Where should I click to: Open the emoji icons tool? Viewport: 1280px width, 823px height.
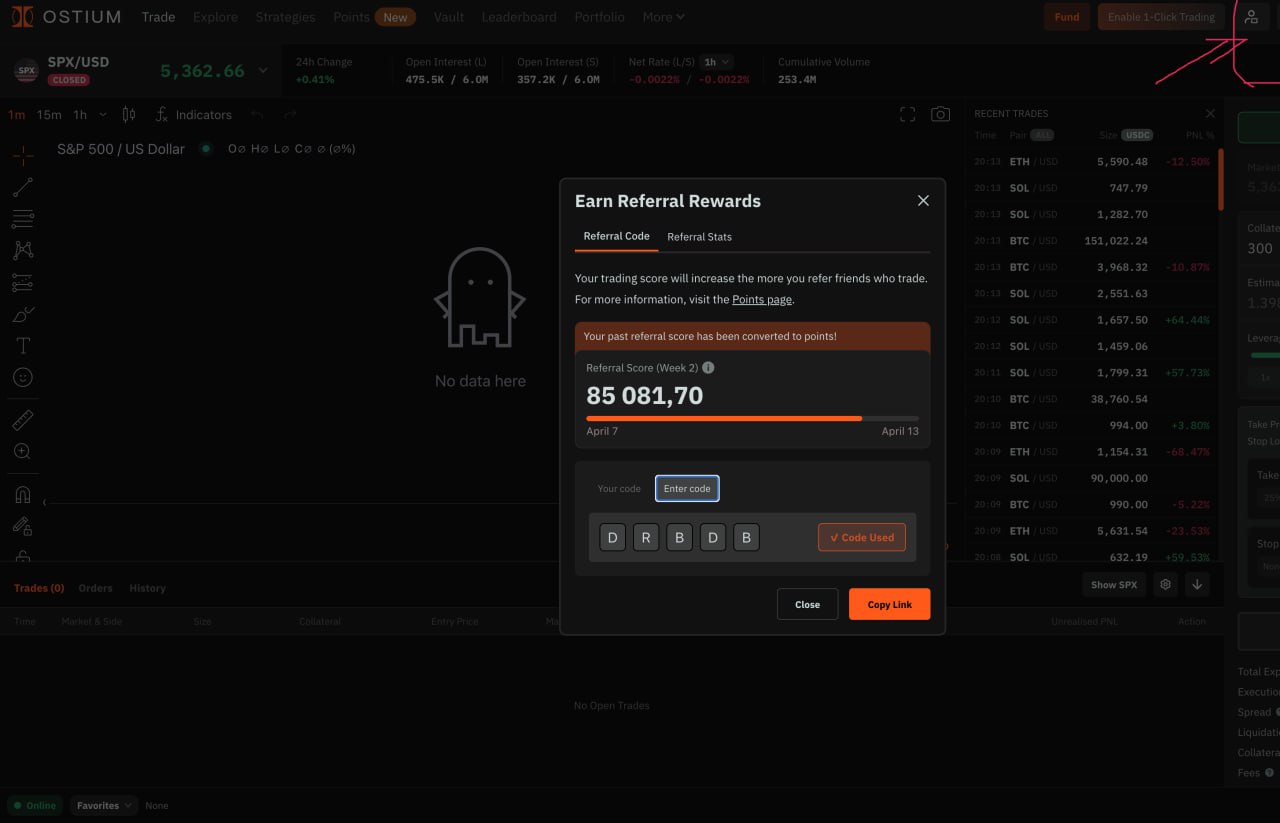[23, 377]
